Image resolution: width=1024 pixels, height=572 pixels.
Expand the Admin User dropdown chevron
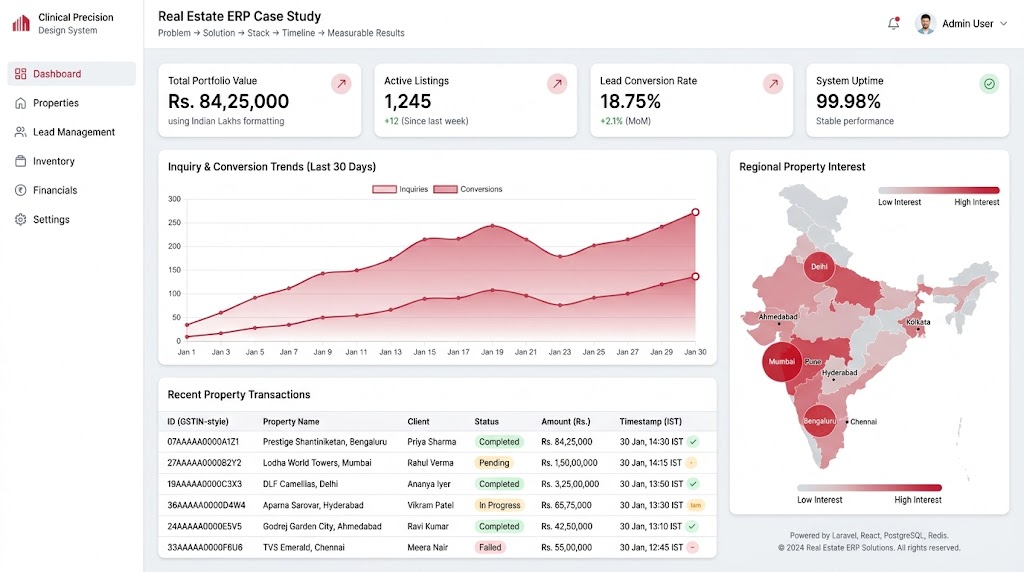click(1004, 24)
